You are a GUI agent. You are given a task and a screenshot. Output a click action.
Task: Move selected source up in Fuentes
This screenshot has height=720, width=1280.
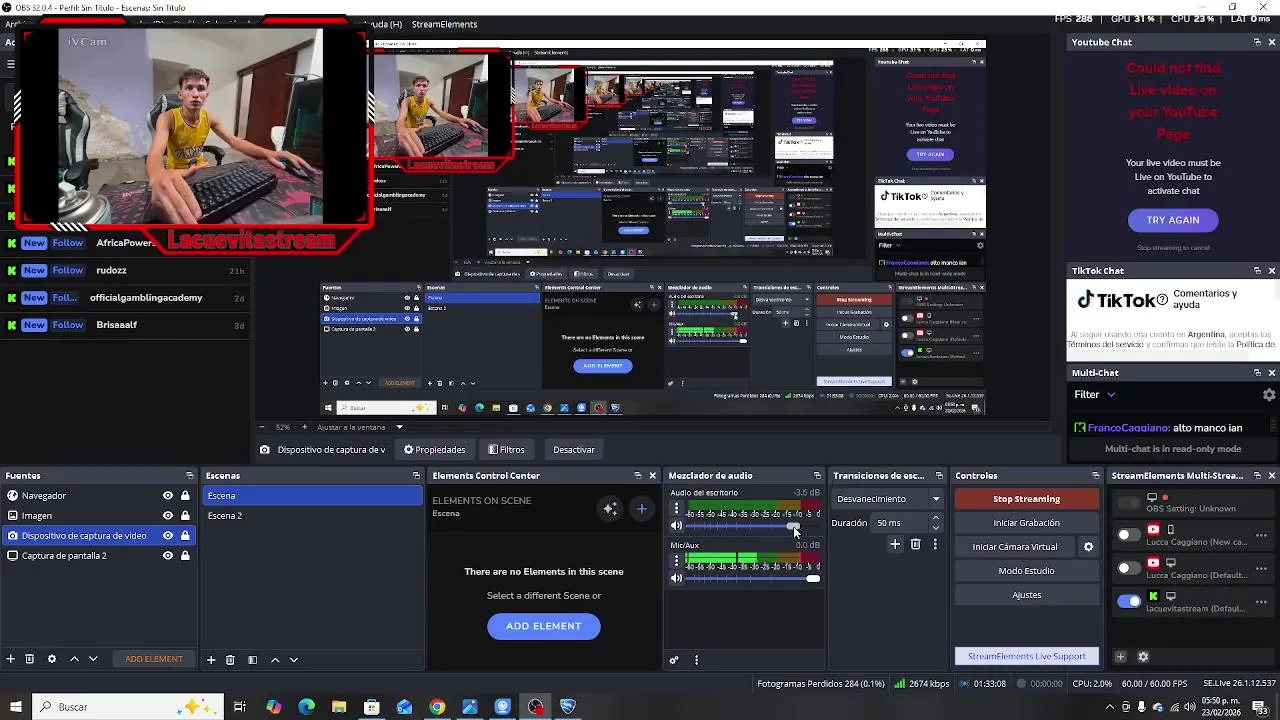[x=74, y=659]
